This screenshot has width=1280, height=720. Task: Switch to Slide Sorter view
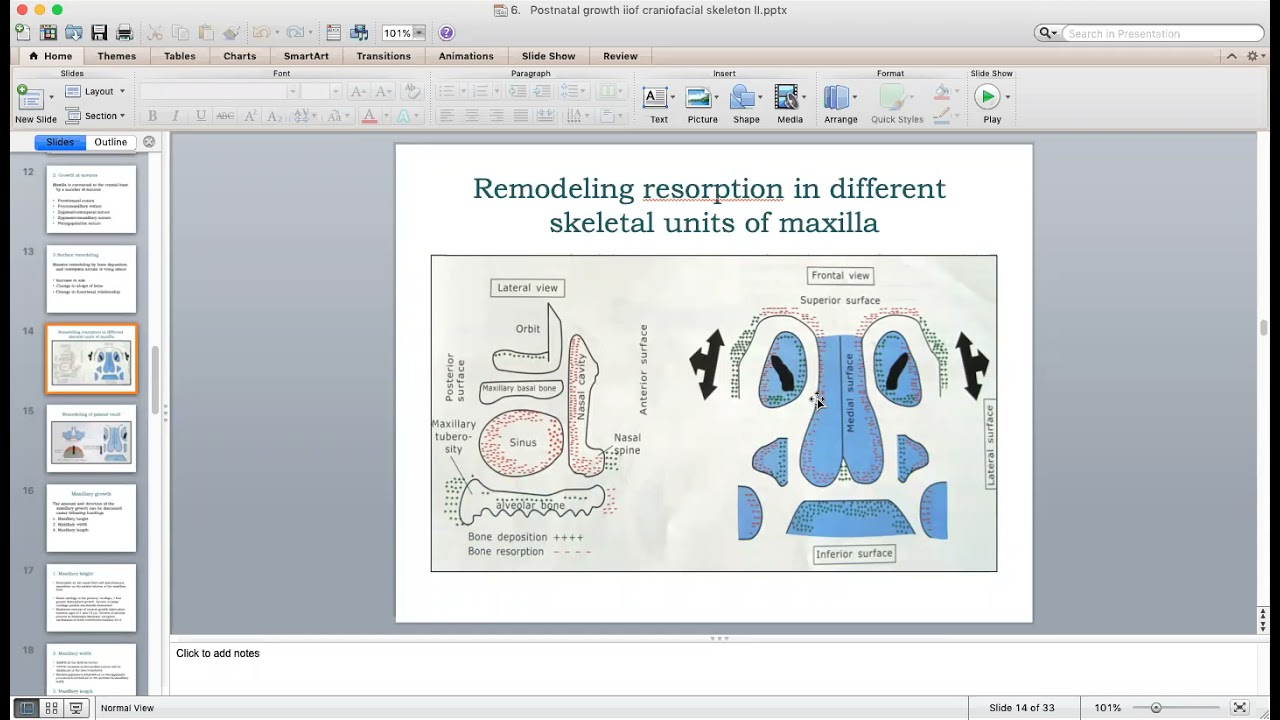point(51,708)
